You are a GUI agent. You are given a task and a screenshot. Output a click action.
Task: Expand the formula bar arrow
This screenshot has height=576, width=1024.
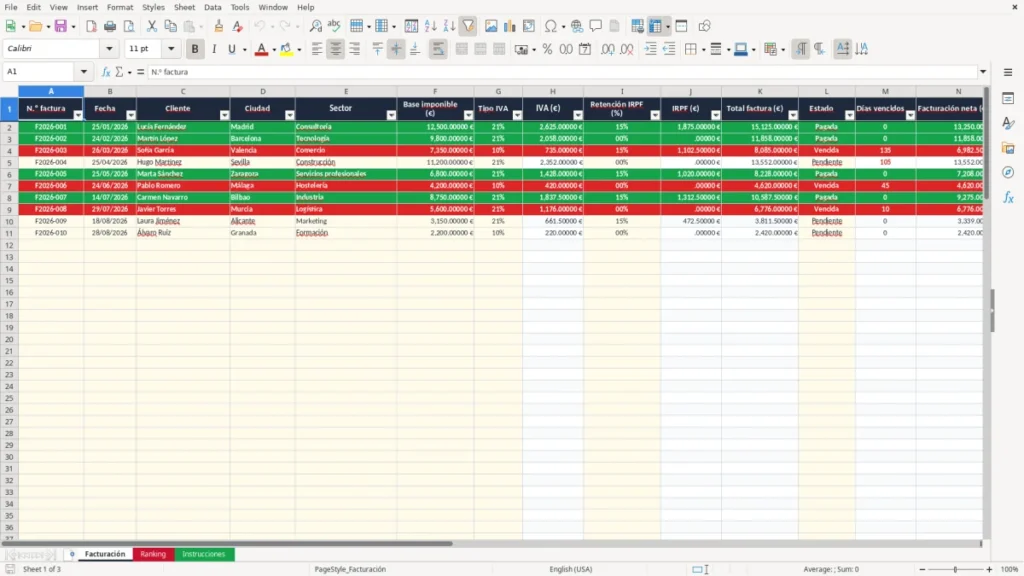(x=983, y=72)
